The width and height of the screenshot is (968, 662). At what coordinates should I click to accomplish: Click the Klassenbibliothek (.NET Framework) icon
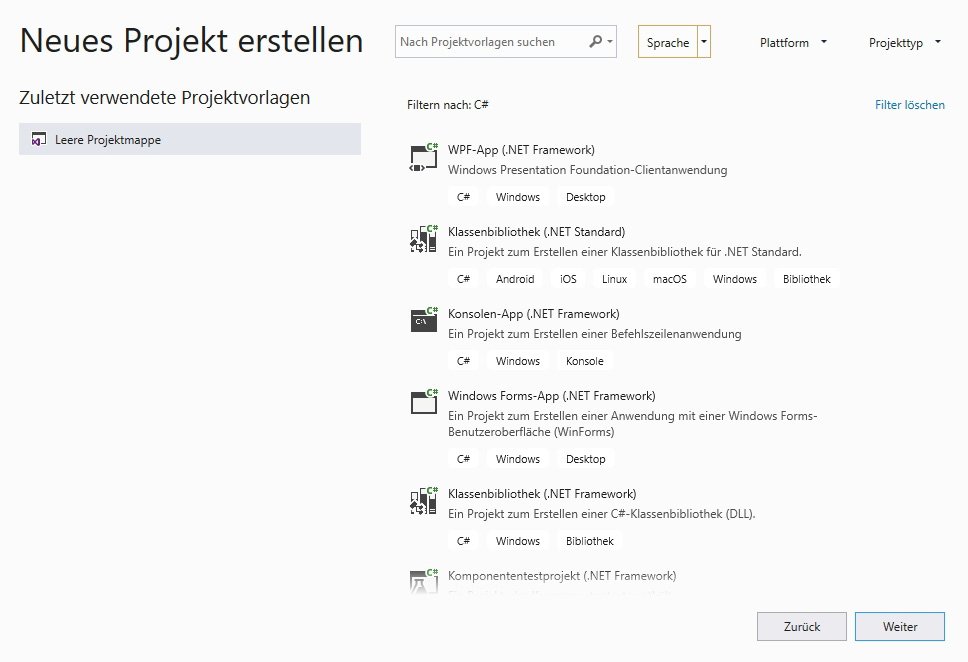pyautogui.click(x=422, y=501)
